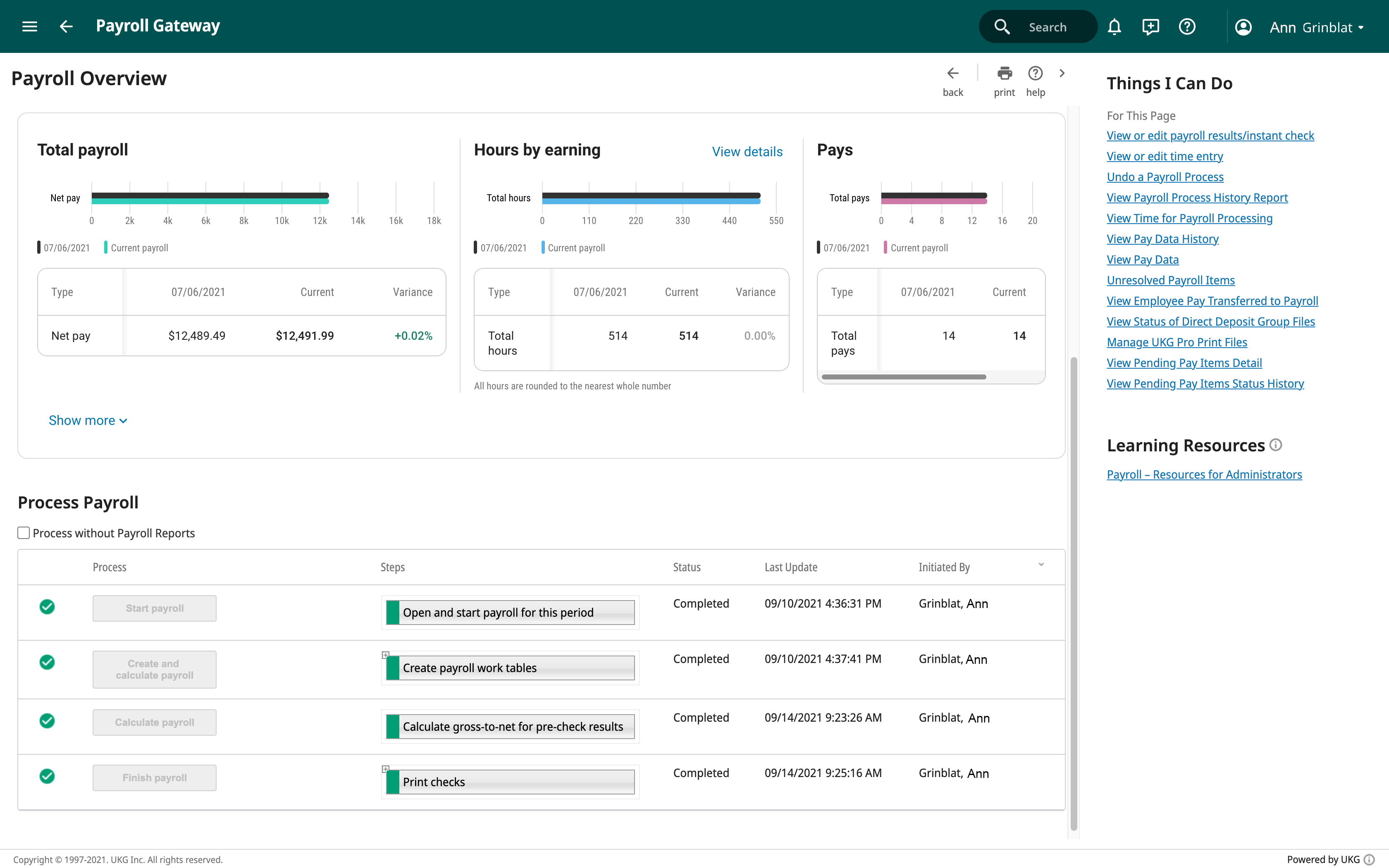This screenshot has width=1389, height=868.
Task: Click the notifications bell
Action: tap(1114, 26)
